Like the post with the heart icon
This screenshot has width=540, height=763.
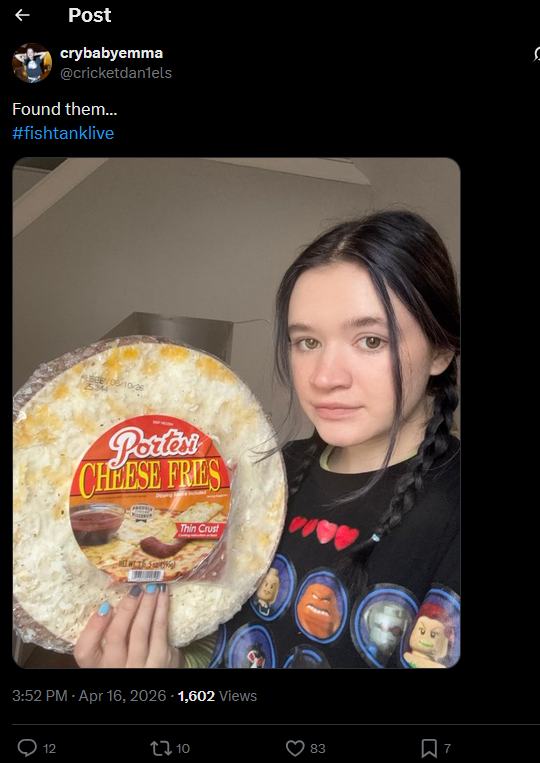coord(295,748)
